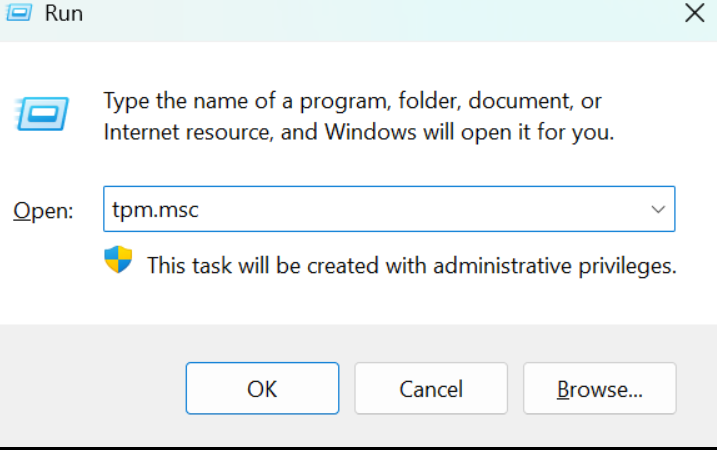Open the Browse... file picker

point(599,388)
